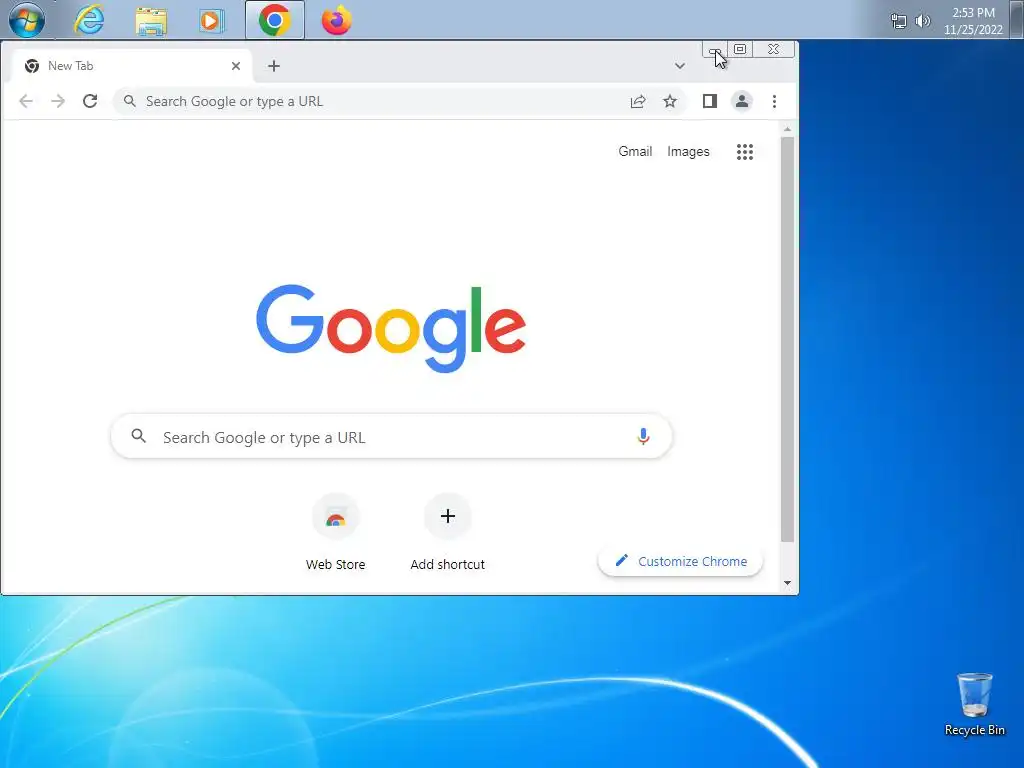
Task: Click the Show desktop strip
Action: coord(1017,20)
